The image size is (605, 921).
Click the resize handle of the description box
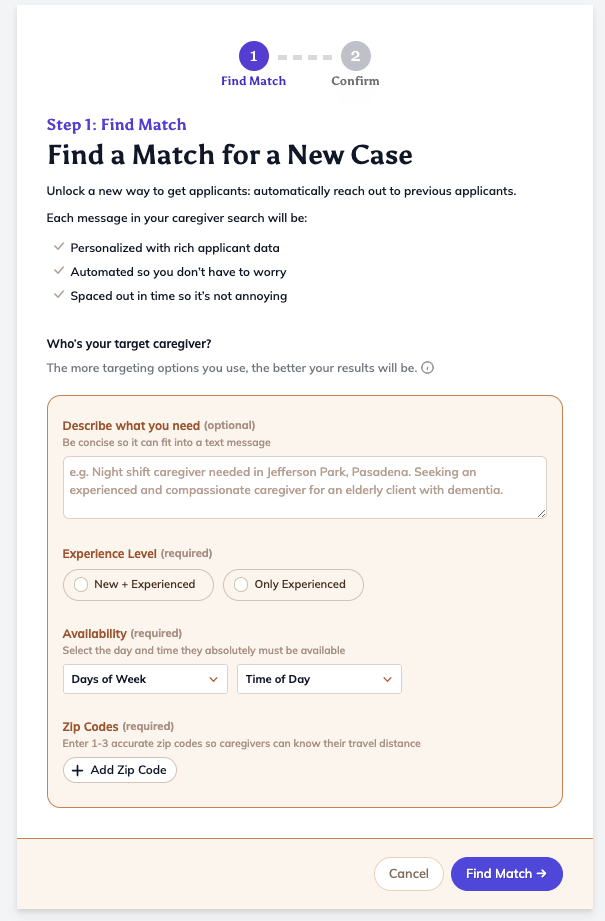(542, 513)
